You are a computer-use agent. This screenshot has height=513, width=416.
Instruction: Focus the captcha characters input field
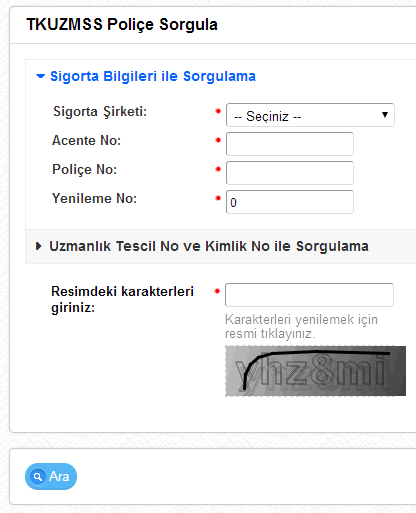pyautogui.click(x=309, y=295)
